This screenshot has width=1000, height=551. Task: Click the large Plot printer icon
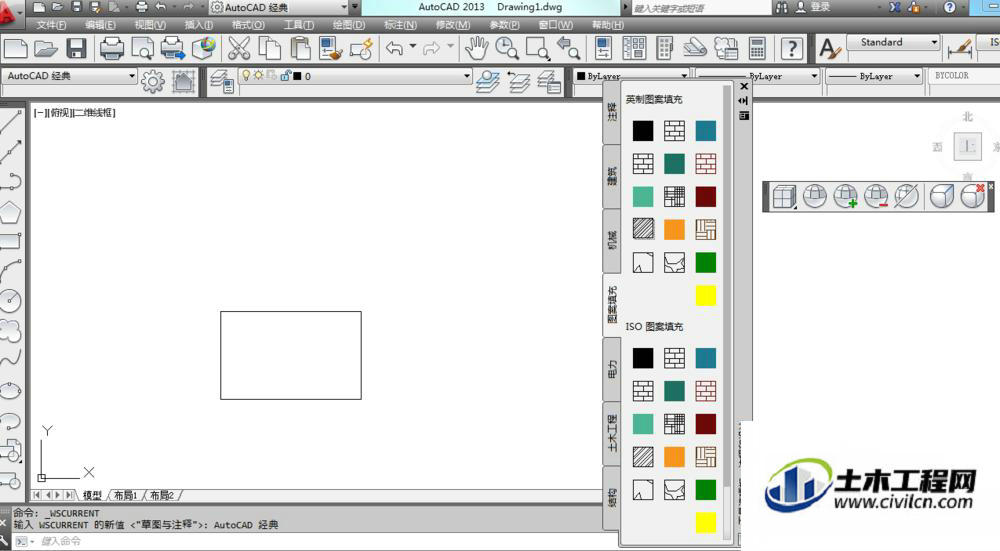coord(112,48)
